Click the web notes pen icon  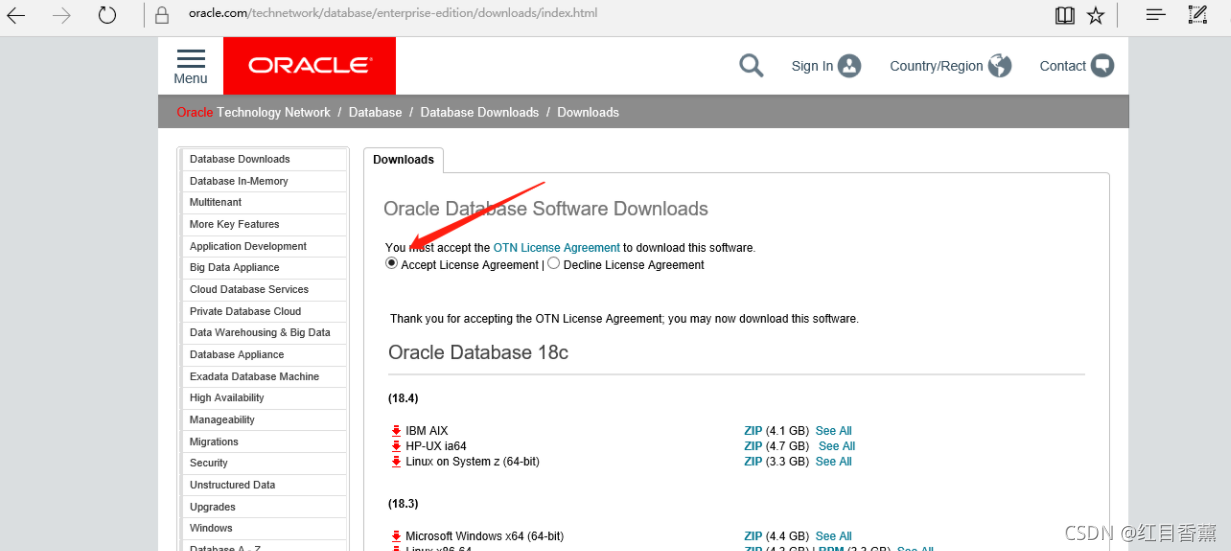(x=1198, y=15)
